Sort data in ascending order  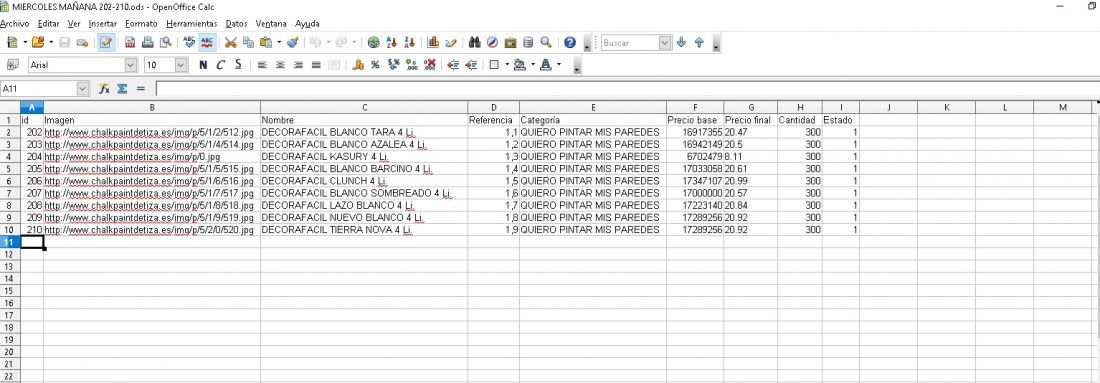coord(391,43)
